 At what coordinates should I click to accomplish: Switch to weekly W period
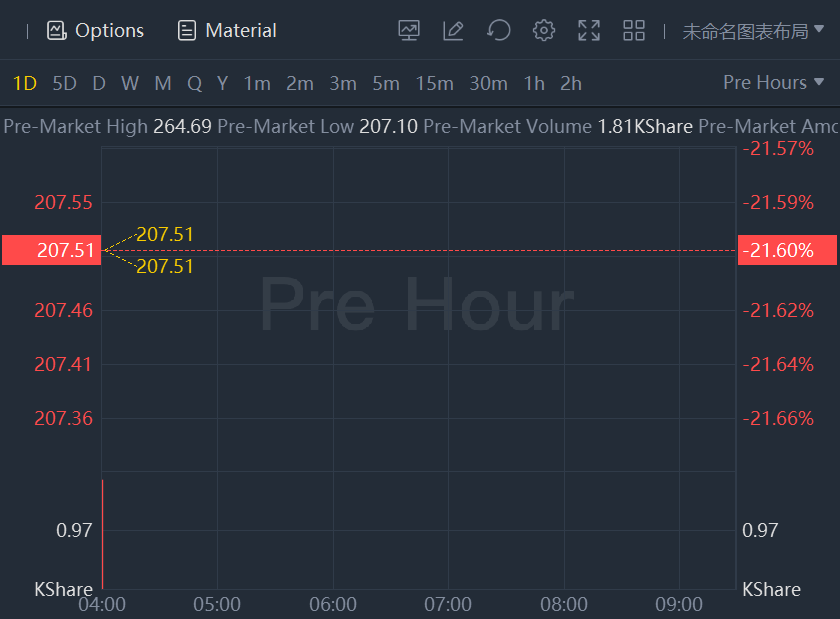pyautogui.click(x=130, y=83)
